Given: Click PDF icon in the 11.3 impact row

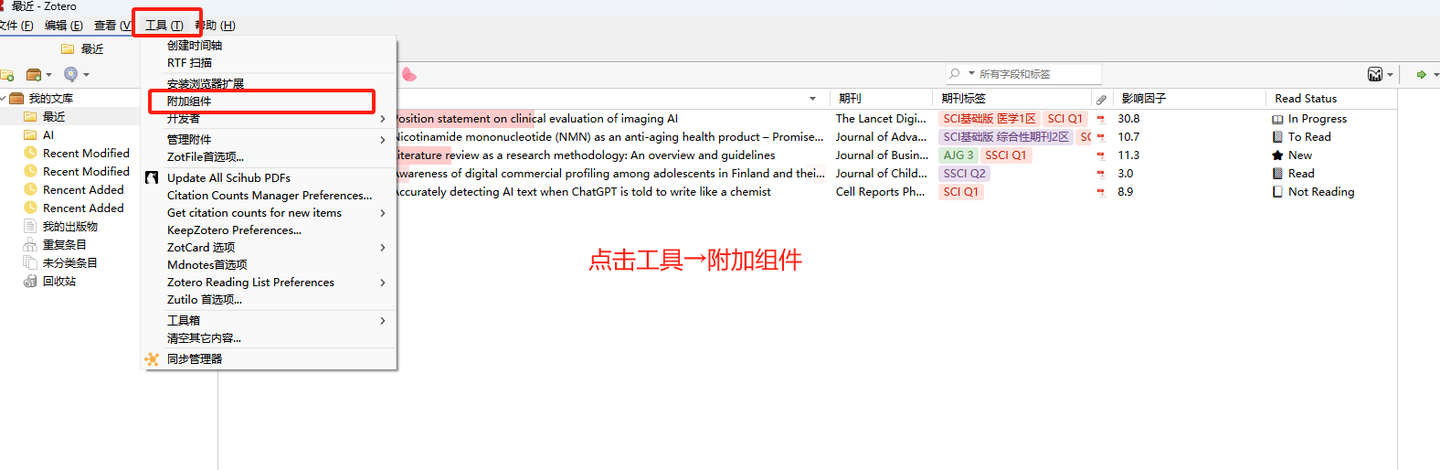Looking at the screenshot, I should [x=1101, y=156].
